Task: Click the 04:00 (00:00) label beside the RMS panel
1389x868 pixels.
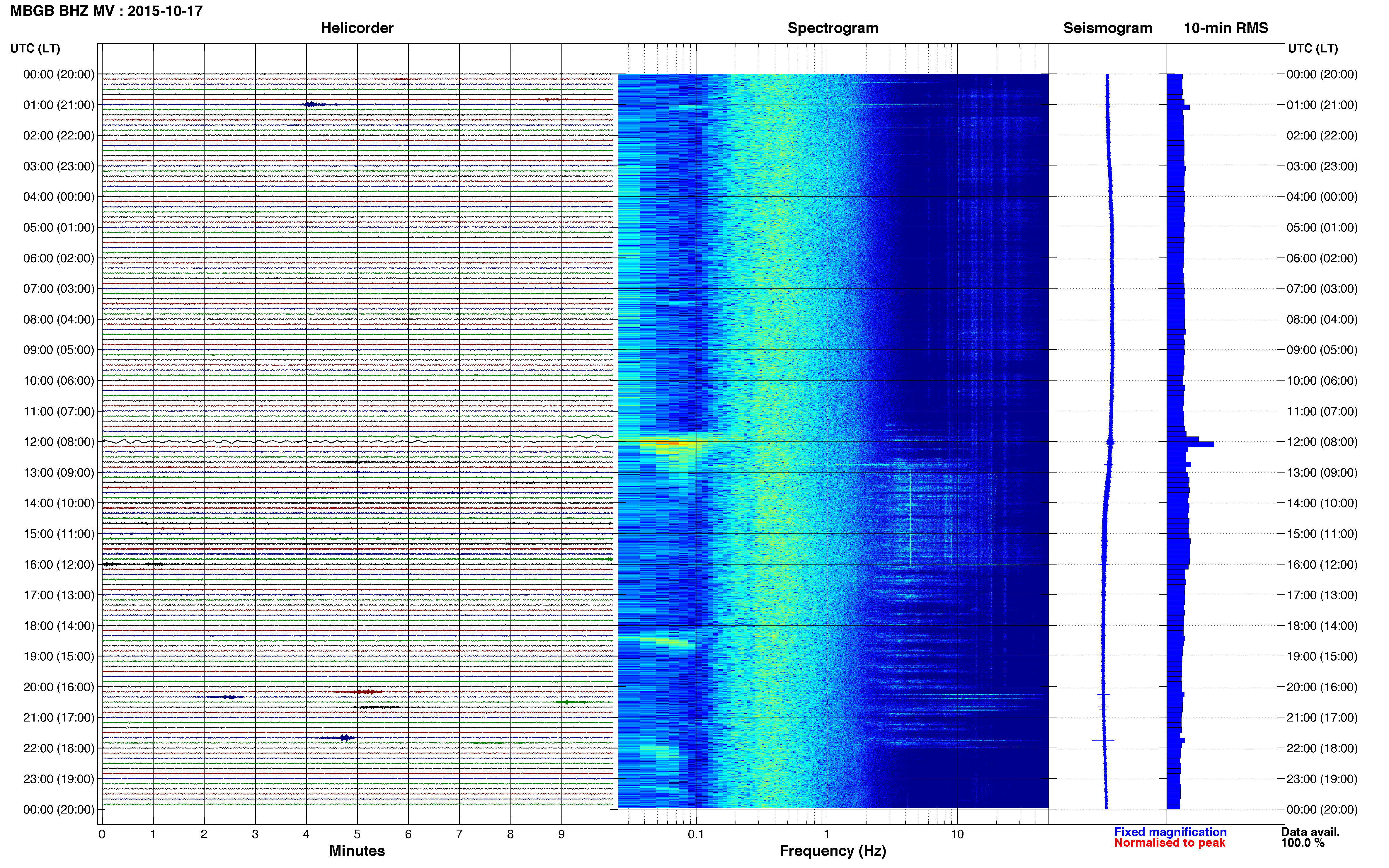Action: click(1322, 197)
